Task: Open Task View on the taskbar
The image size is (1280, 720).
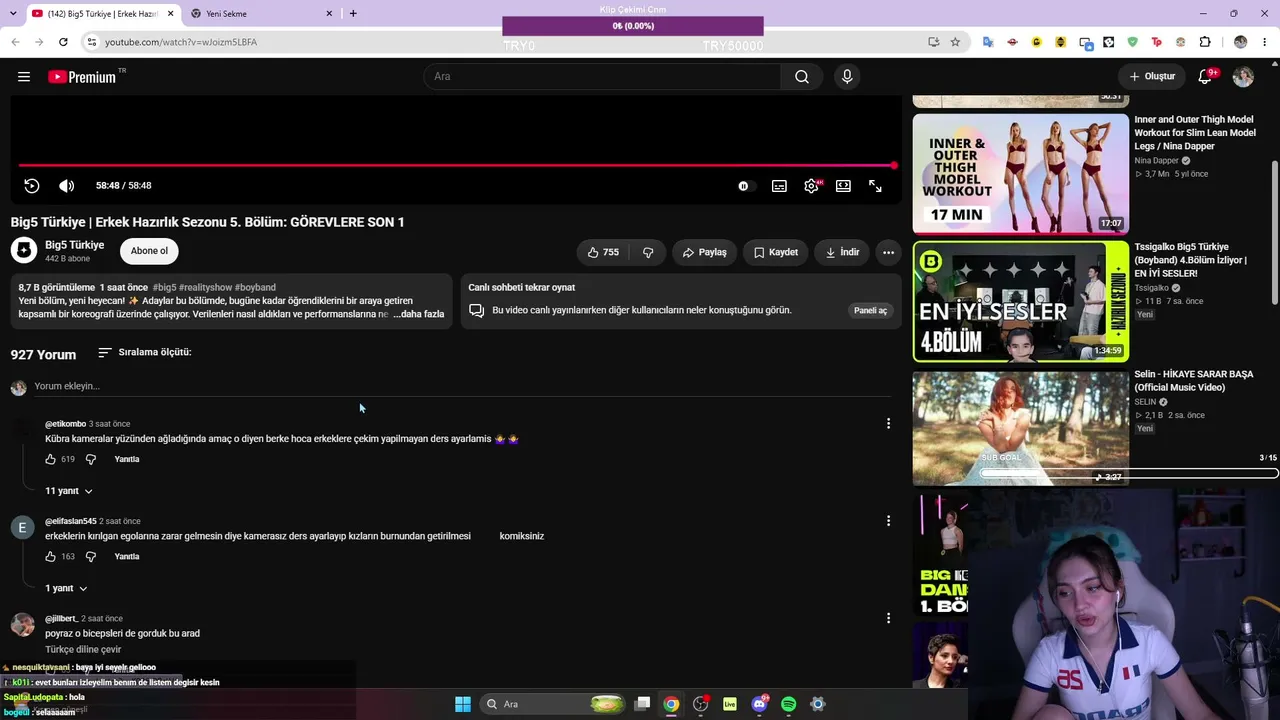Action: click(x=642, y=704)
